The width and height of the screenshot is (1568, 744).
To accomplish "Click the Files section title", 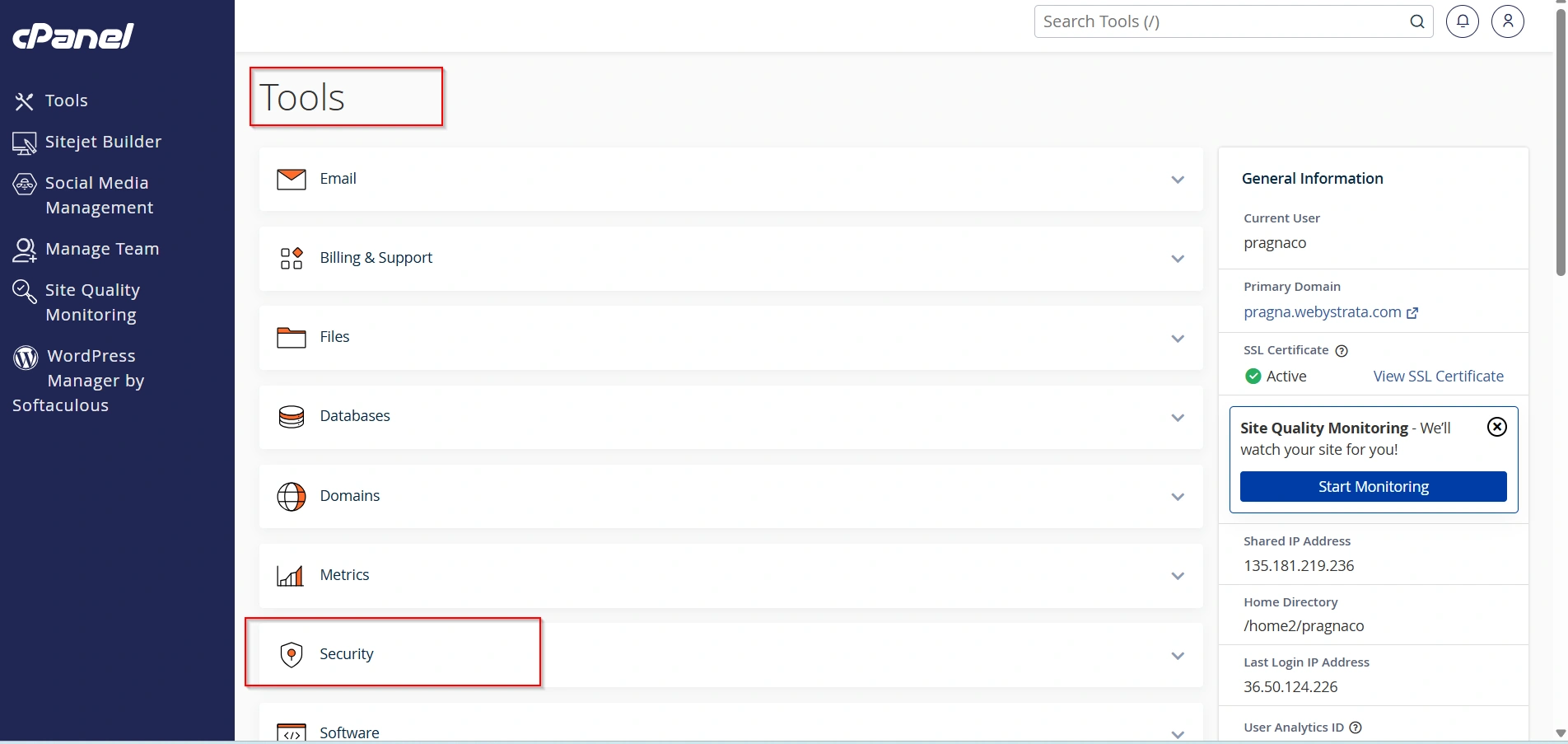I will click(x=334, y=337).
